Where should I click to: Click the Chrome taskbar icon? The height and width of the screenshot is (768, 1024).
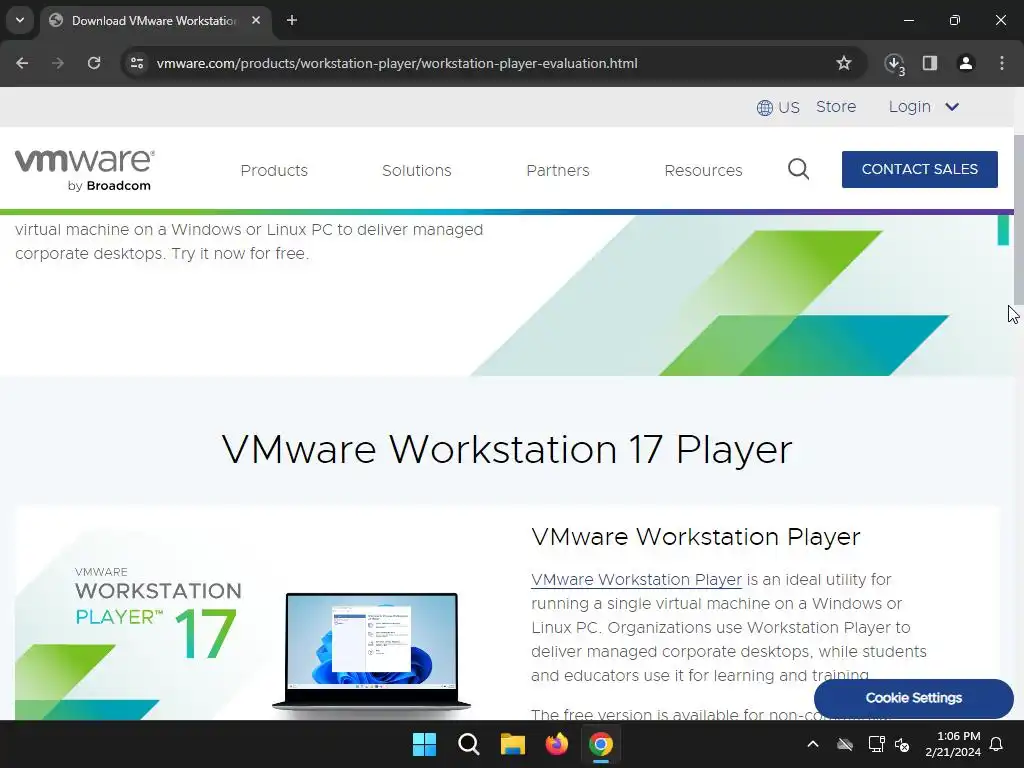click(601, 744)
